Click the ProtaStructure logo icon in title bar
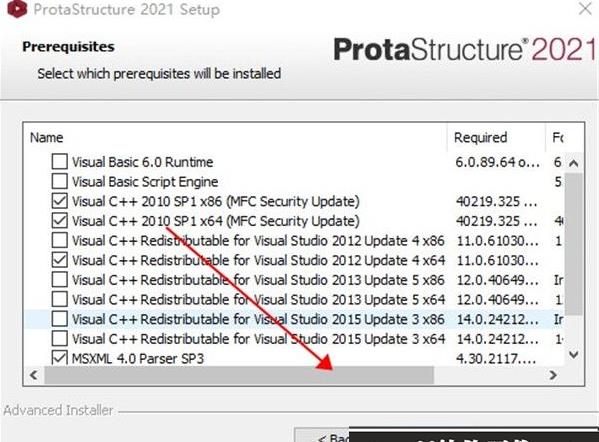Screen dimensions: 599x442 (17, 8)
